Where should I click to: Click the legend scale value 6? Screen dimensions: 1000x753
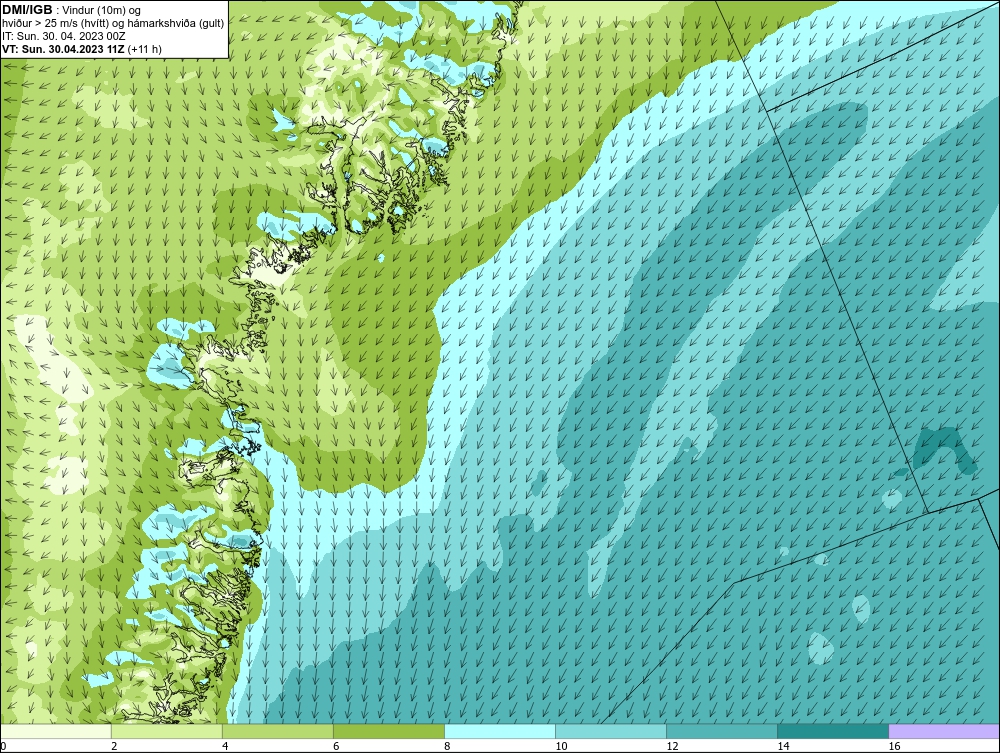(x=336, y=746)
